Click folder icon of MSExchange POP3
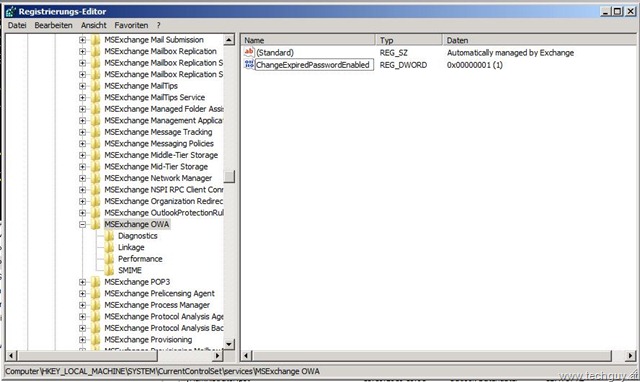The height and width of the screenshot is (382, 640). [x=96, y=282]
